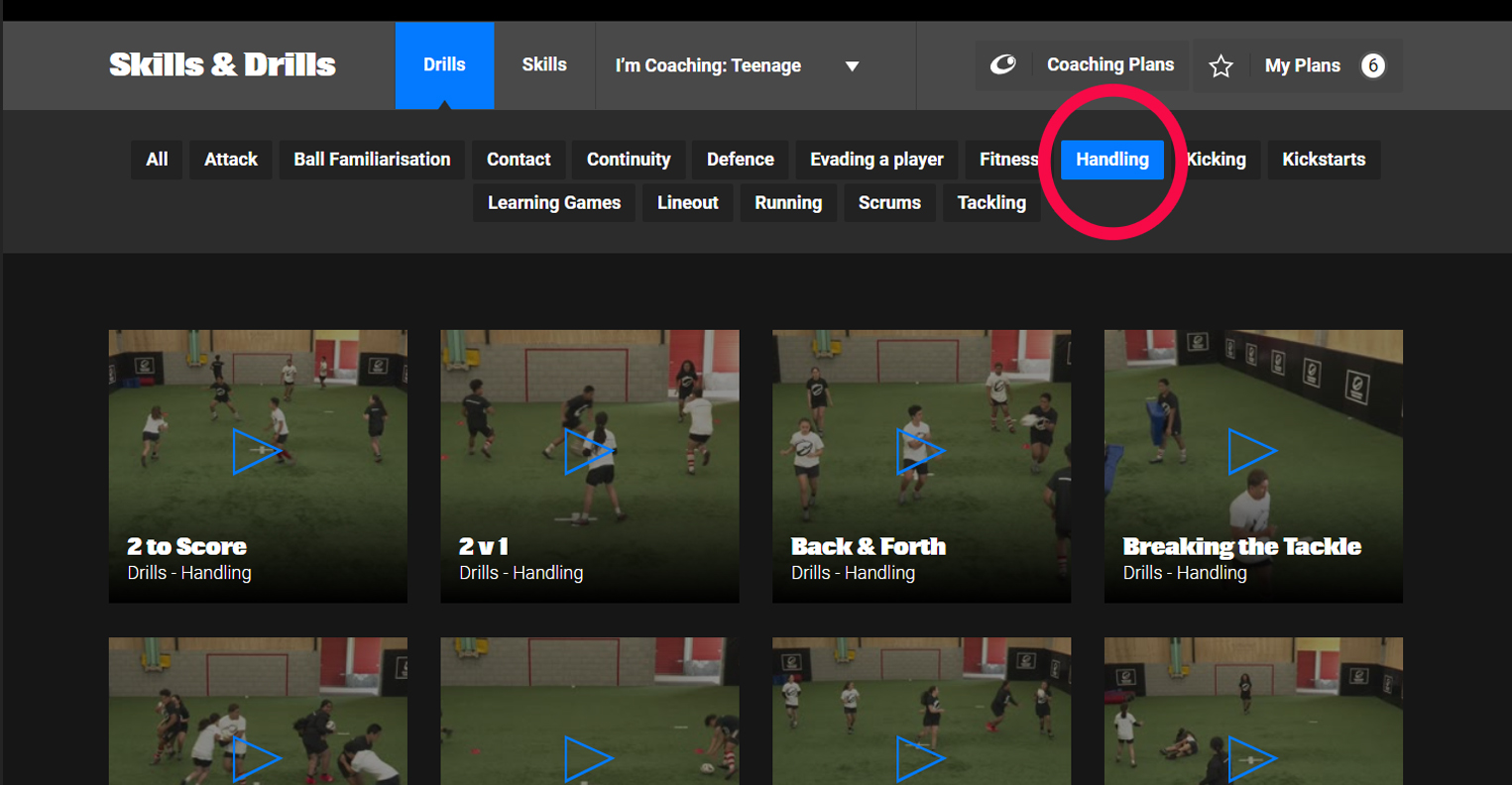1512x785 pixels.
Task: Click the star icon beside My Plans
Action: [x=1221, y=66]
